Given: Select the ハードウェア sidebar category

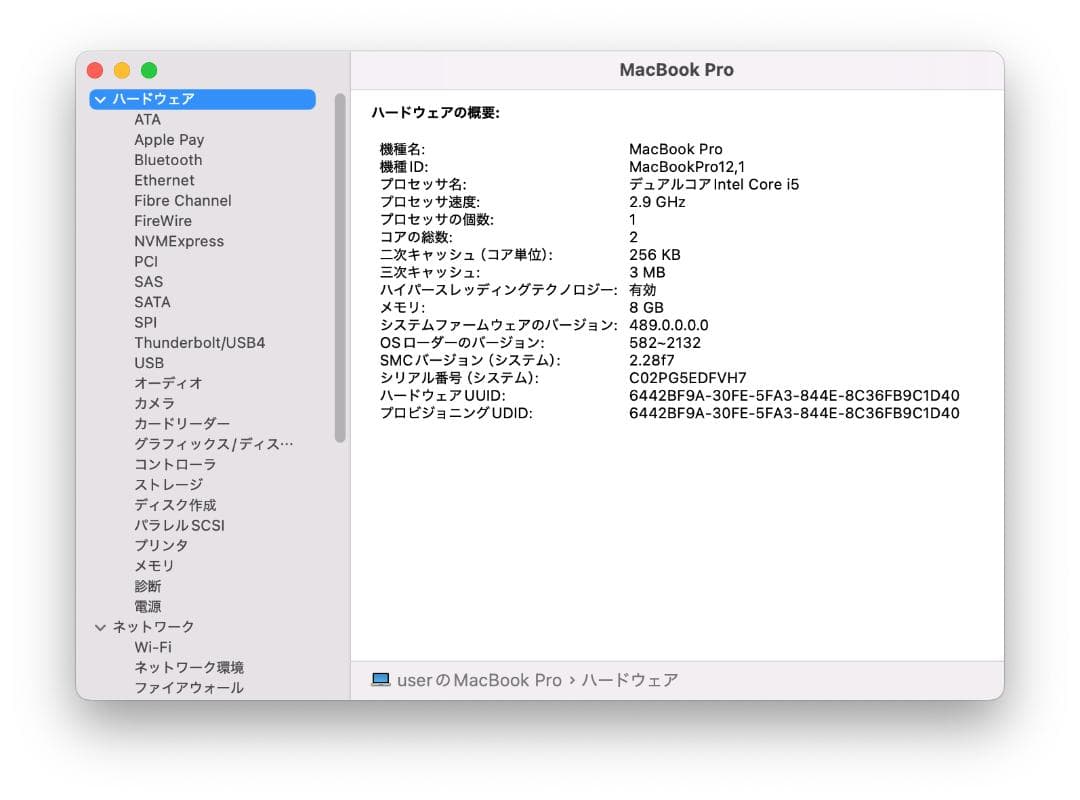Looking at the screenshot, I should (x=202, y=100).
